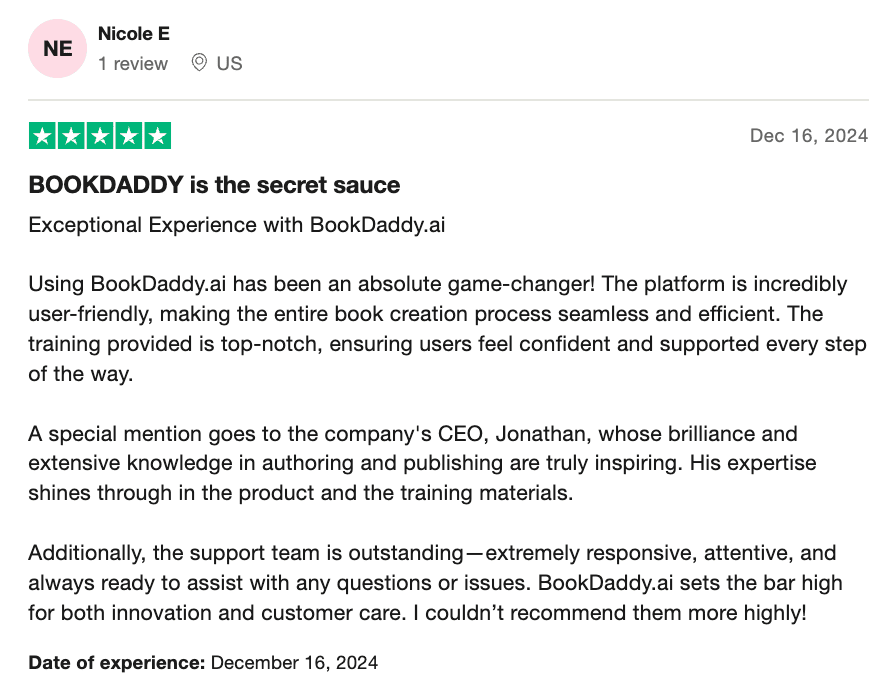The image size is (882, 694).
Task: Click the first green rating star
Action: point(43,136)
